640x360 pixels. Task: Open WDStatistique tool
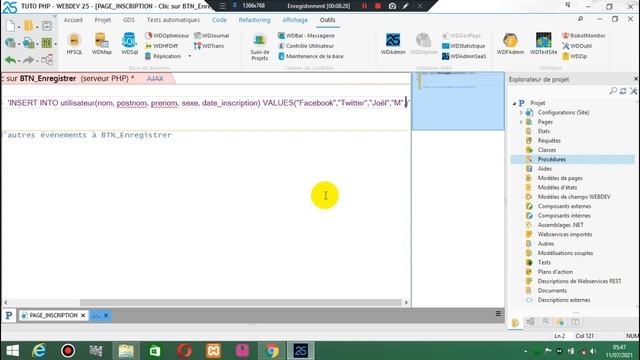(x=464, y=46)
